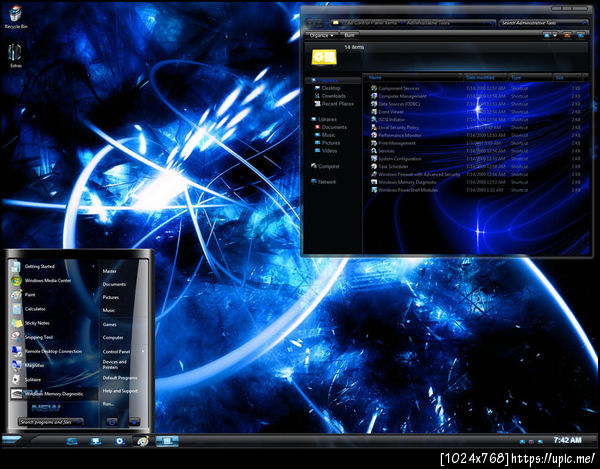Sort by the Size column header
The height and width of the screenshot is (469, 600).
[x=568, y=78]
